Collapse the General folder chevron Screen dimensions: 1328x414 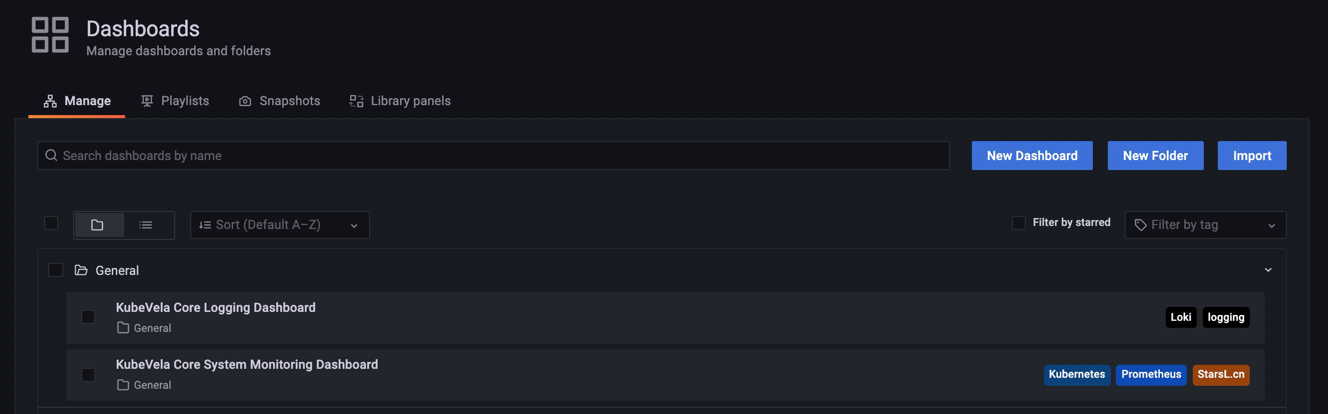click(1268, 270)
